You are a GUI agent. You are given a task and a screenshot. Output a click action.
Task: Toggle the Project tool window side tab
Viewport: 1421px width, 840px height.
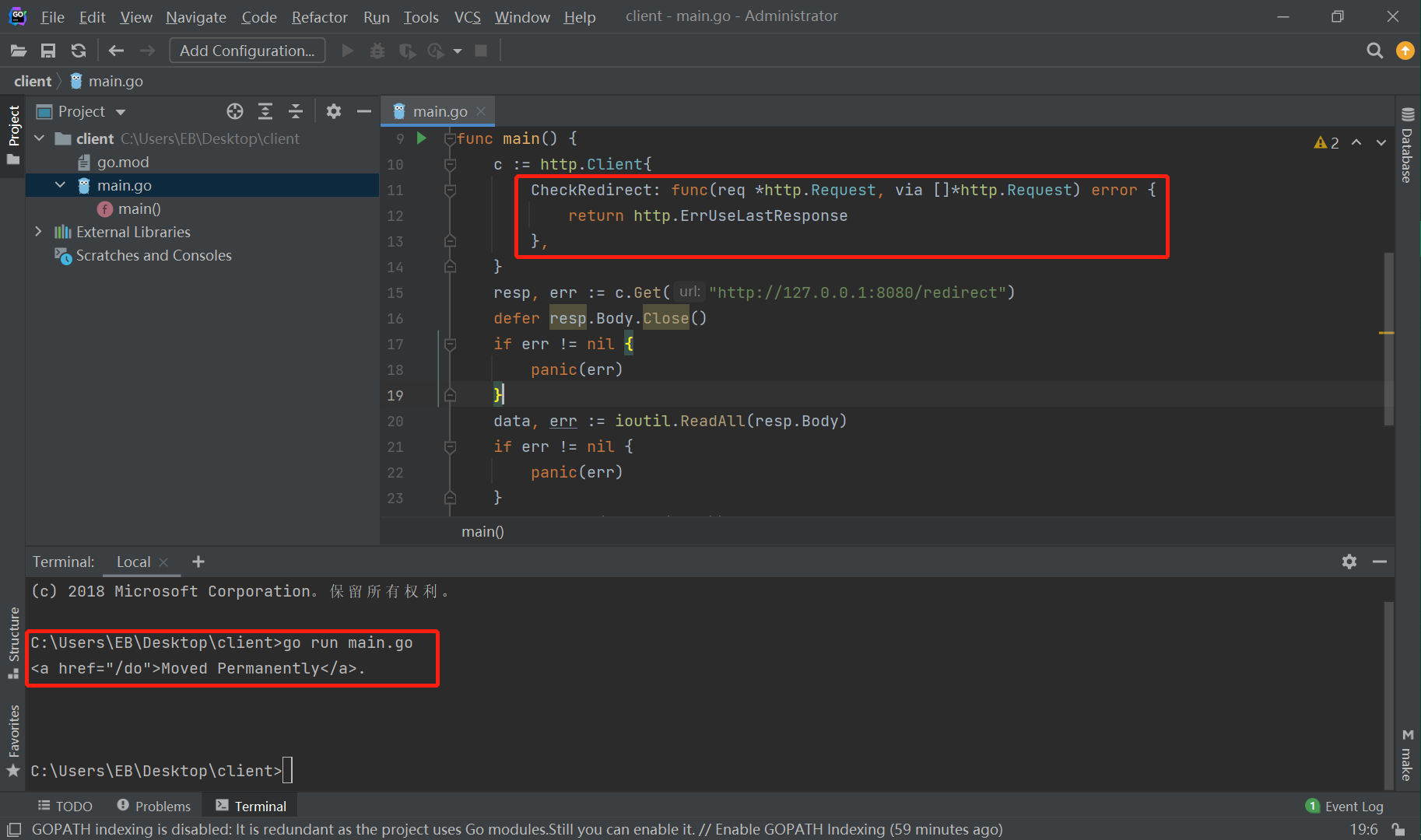point(13,135)
